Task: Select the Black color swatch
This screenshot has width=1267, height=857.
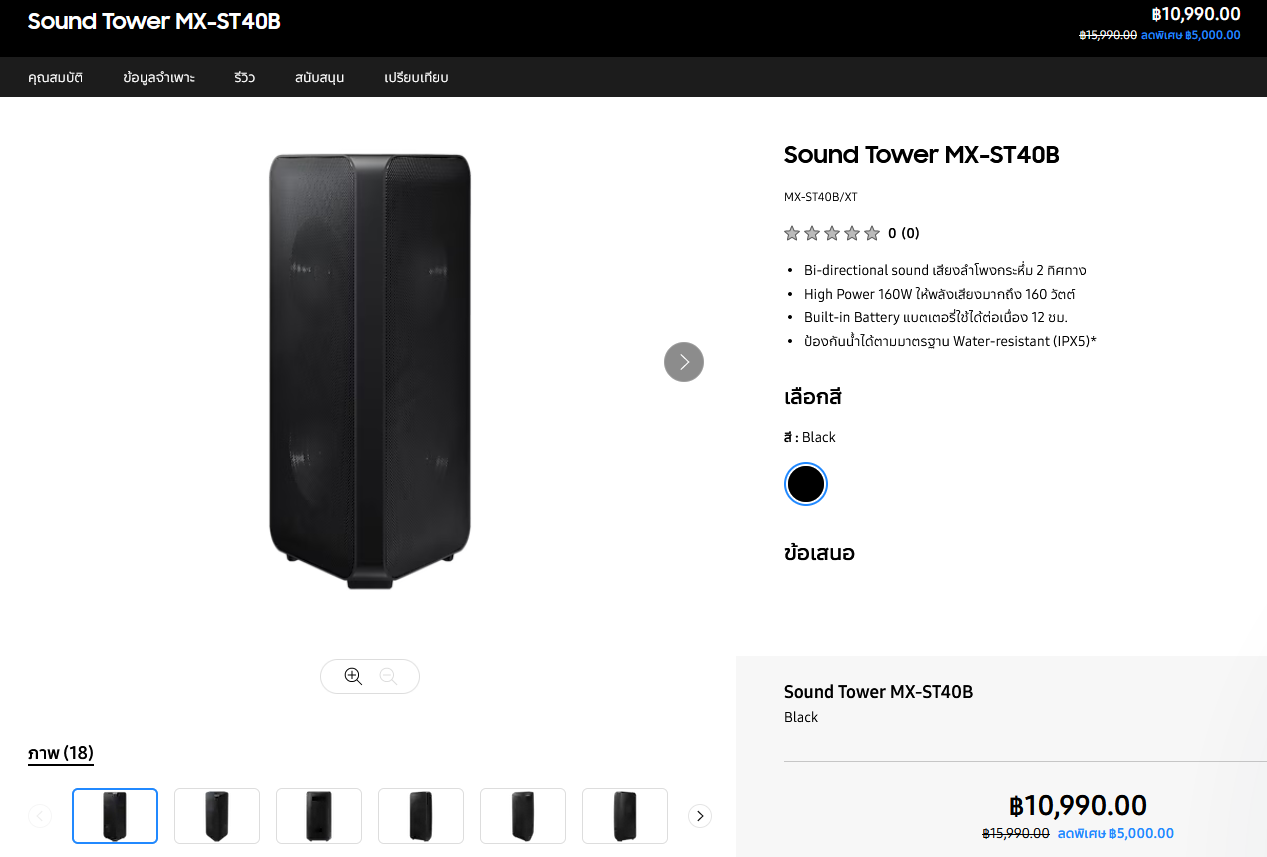Action: point(806,484)
